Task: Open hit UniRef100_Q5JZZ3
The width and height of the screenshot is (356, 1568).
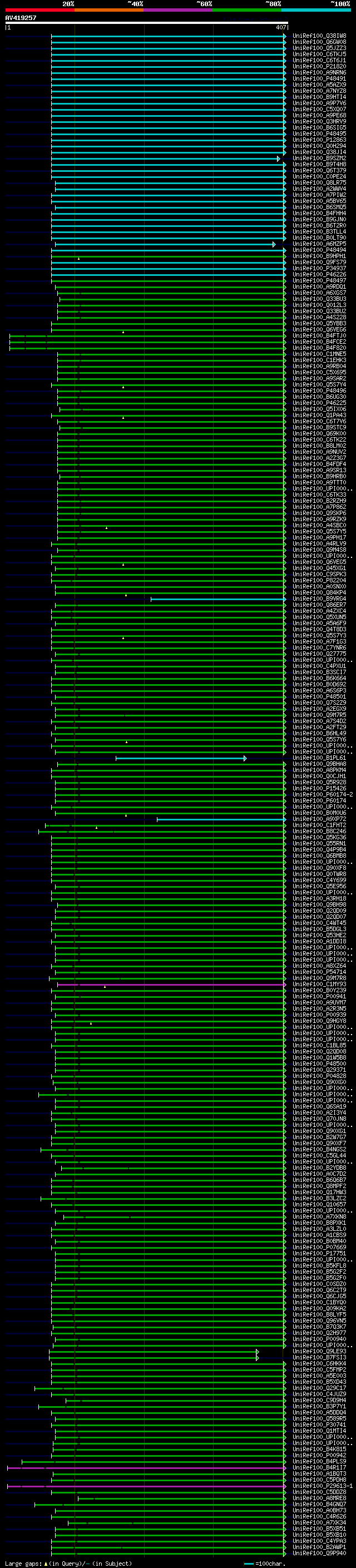Action: [x=319, y=48]
